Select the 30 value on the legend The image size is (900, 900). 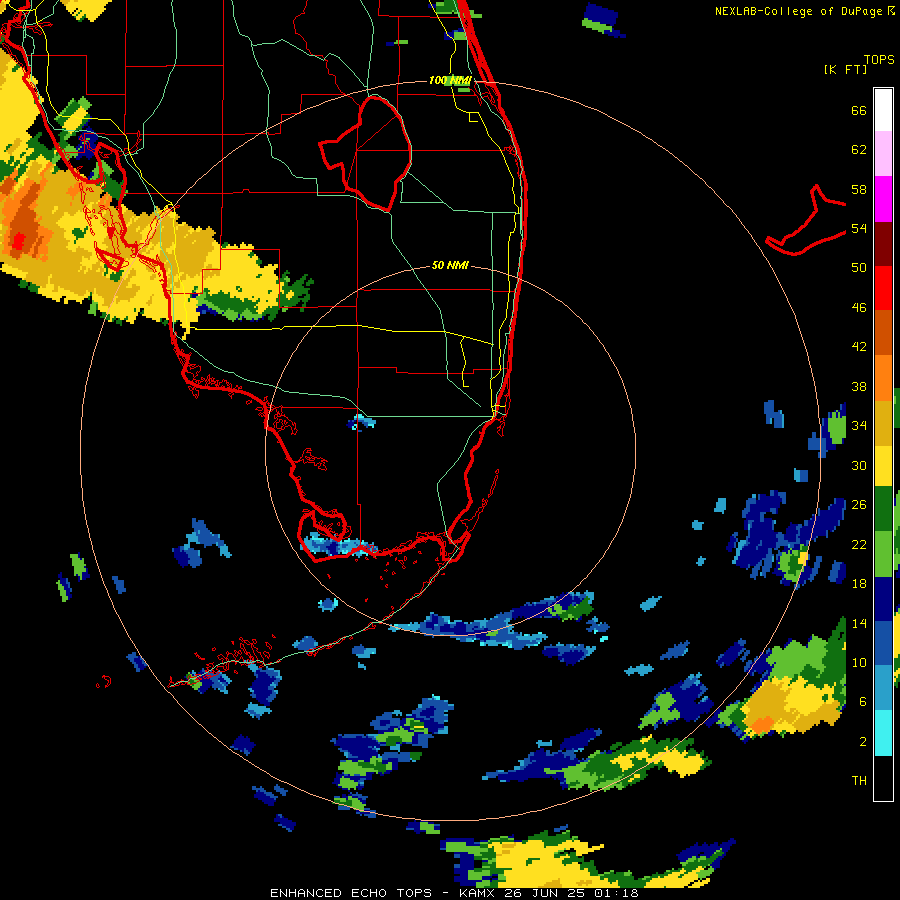click(859, 465)
